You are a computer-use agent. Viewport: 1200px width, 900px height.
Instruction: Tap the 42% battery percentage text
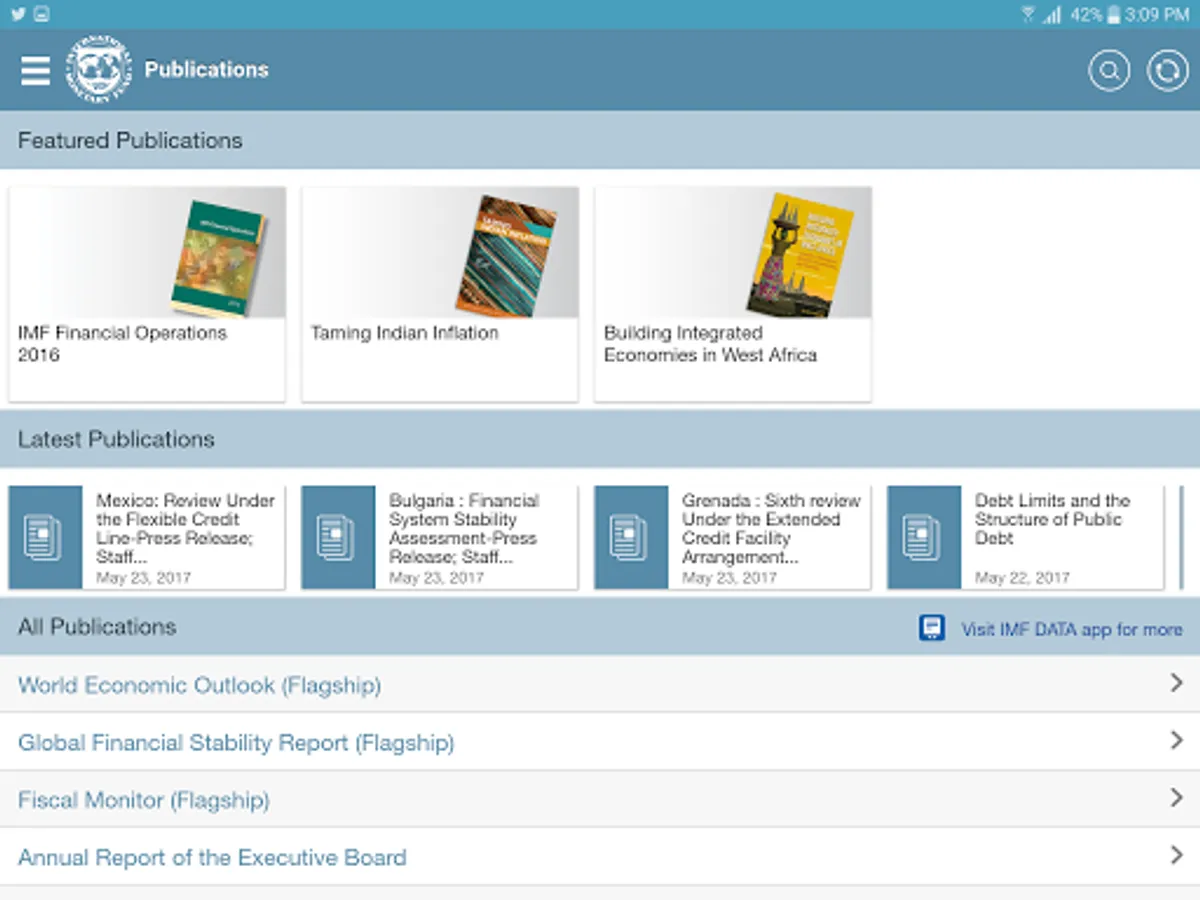point(1086,14)
